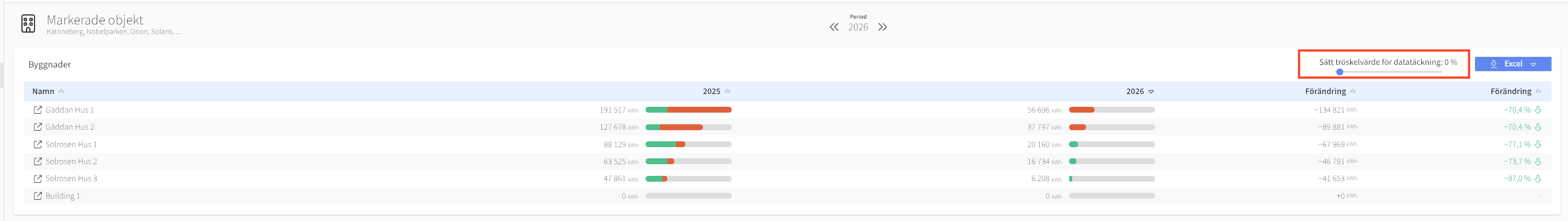Click the 2025 usage bar for Gäddan Hus 1
The width and height of the screenshot is (1568, 221).
(689, 110)
